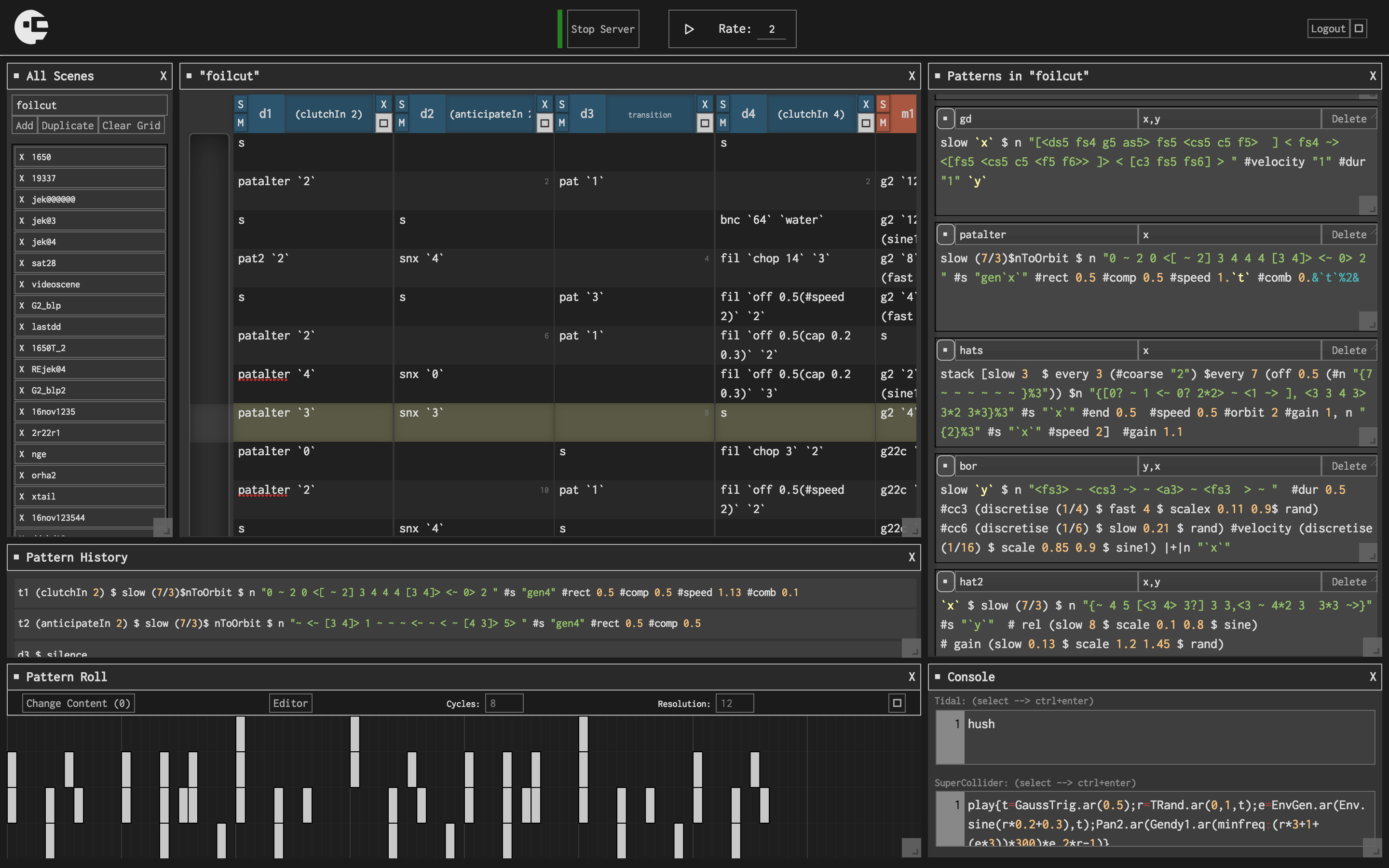Collapse the hats pattern with its square toggle
Viewport: 1389px width, 868px height.
click(945, 350)
